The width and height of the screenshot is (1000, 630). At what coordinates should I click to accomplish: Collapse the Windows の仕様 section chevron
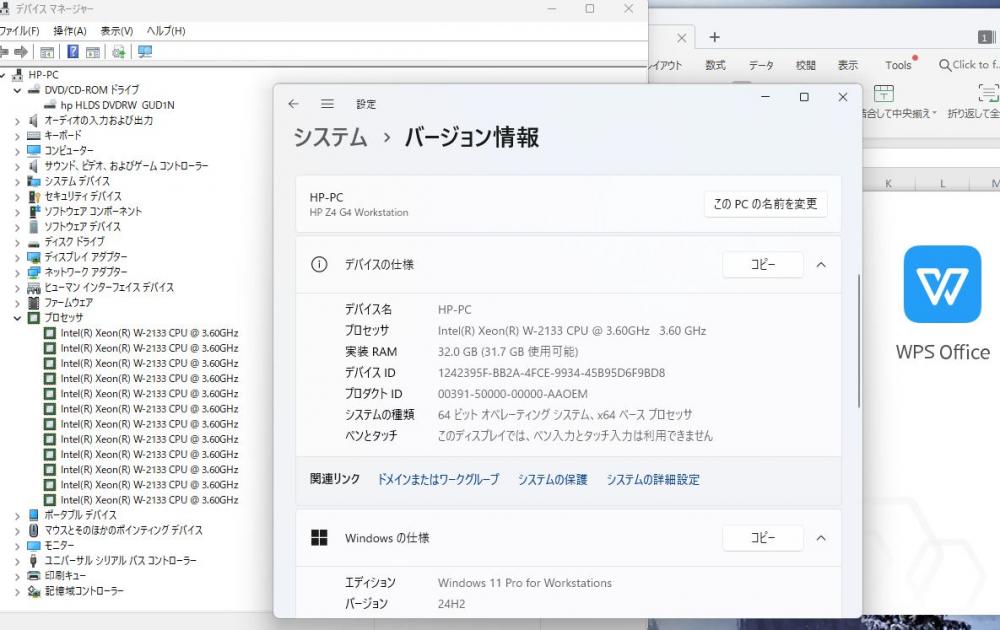click(821, 538)
